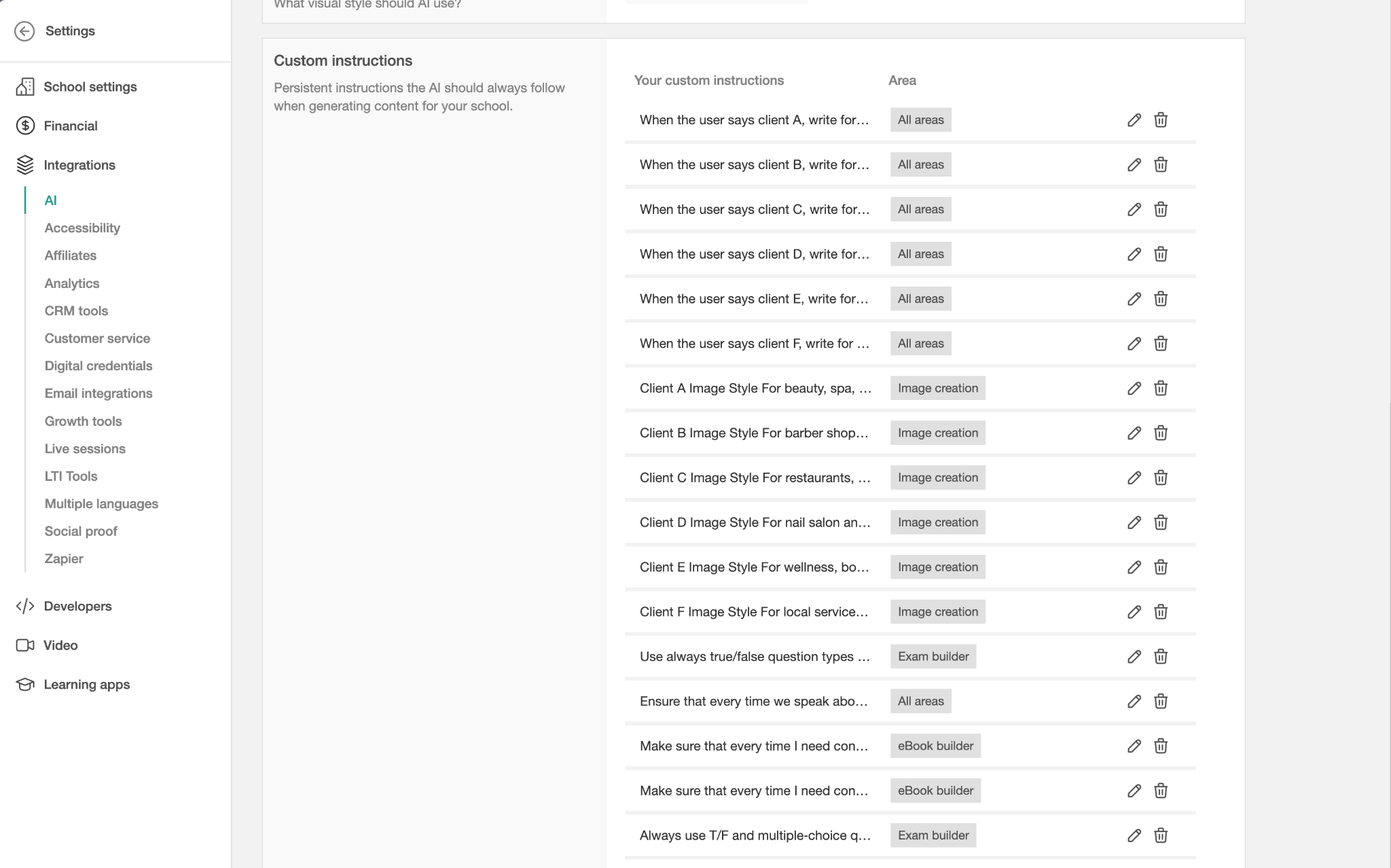Delete the Client F Image Style instruction

[x=1161, y=612]
